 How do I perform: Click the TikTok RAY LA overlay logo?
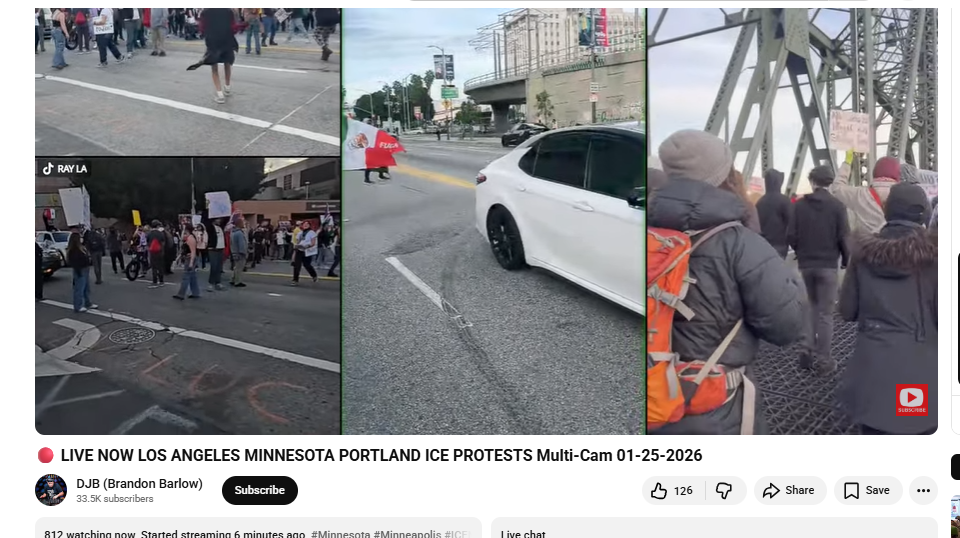coord(65,169)
